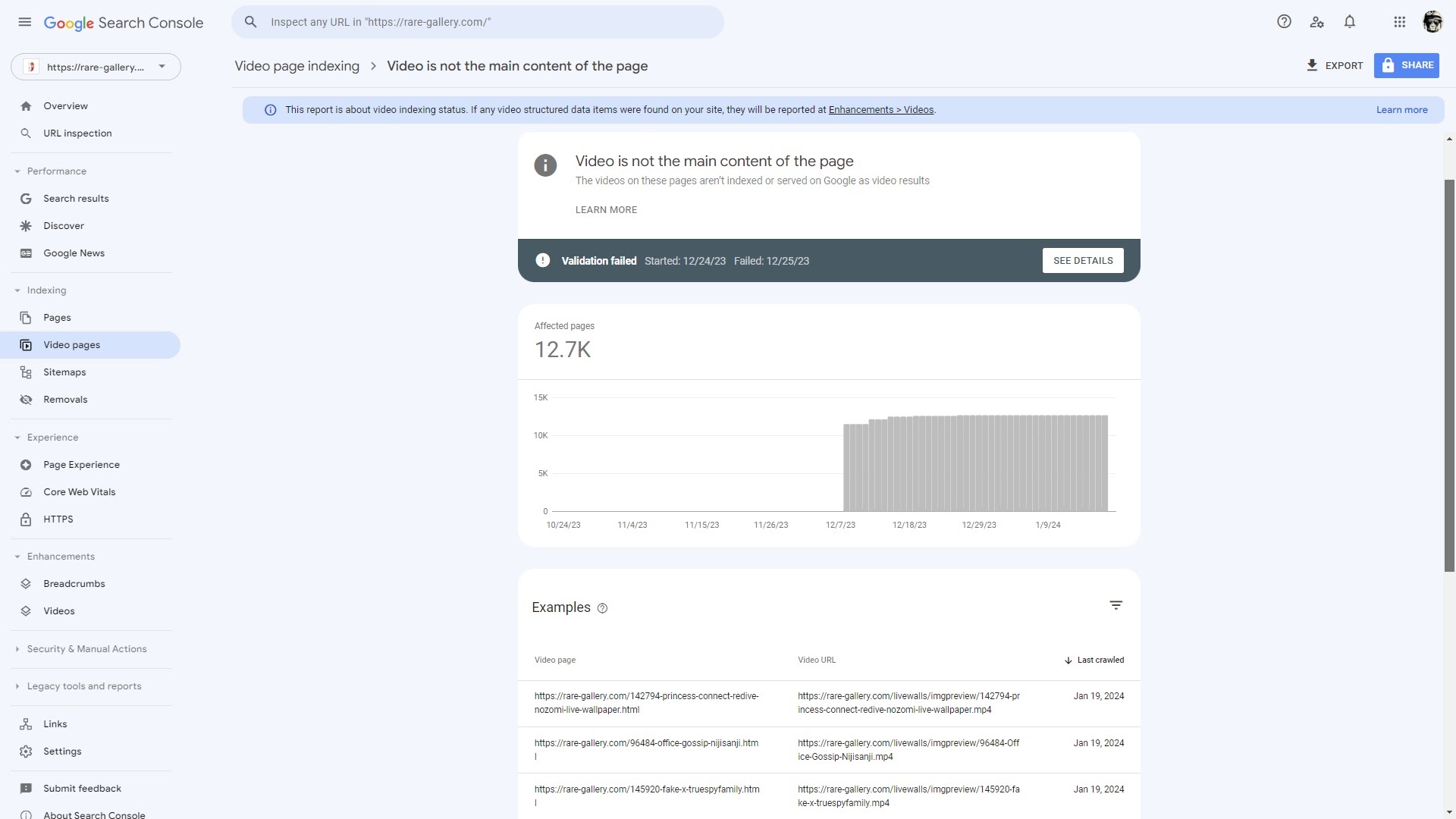The image size is (1456, 819).
Task: Click the Video URL column header
Action: click(x=817, y=660)
